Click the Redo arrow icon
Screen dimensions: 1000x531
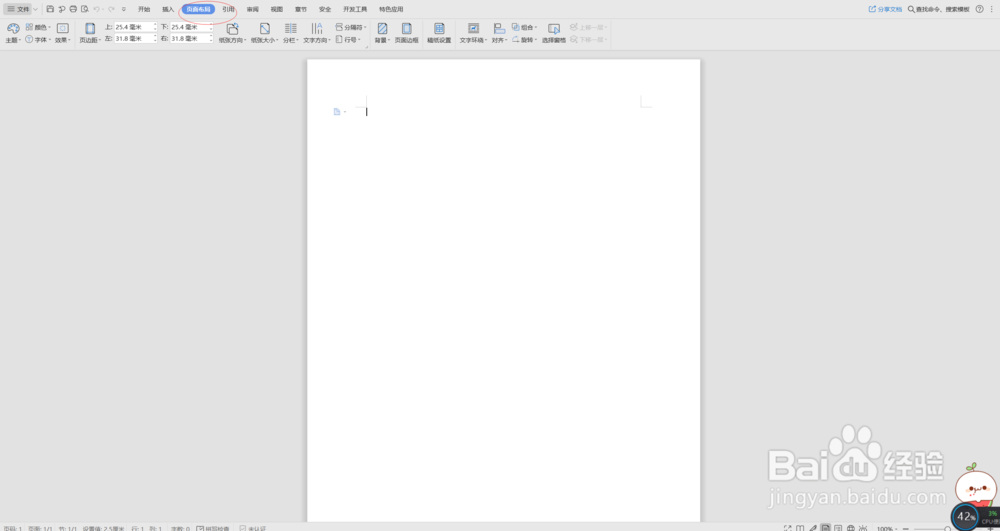(111, 10)
